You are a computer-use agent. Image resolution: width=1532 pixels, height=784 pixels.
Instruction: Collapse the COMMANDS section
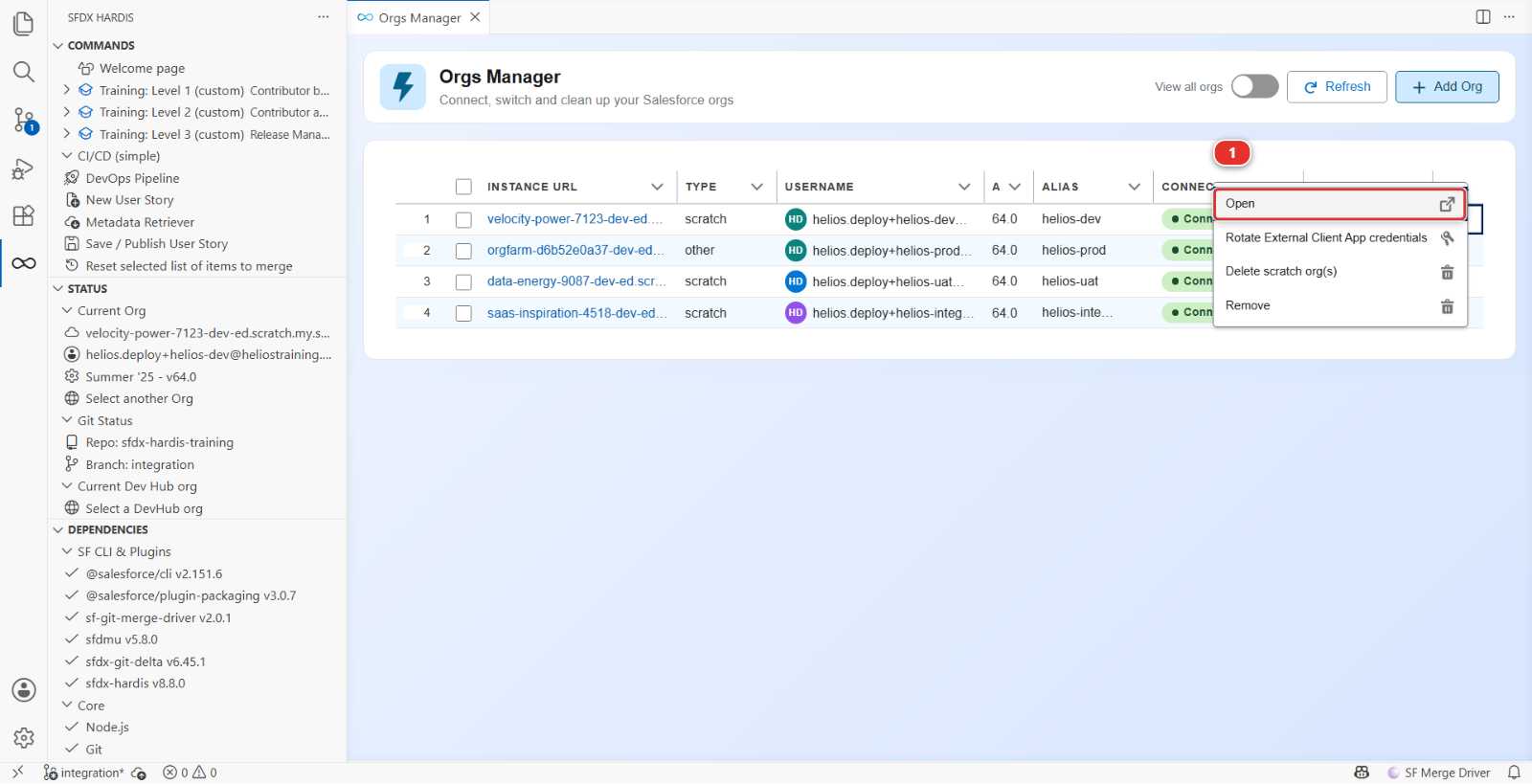click(x=58, y=45)
